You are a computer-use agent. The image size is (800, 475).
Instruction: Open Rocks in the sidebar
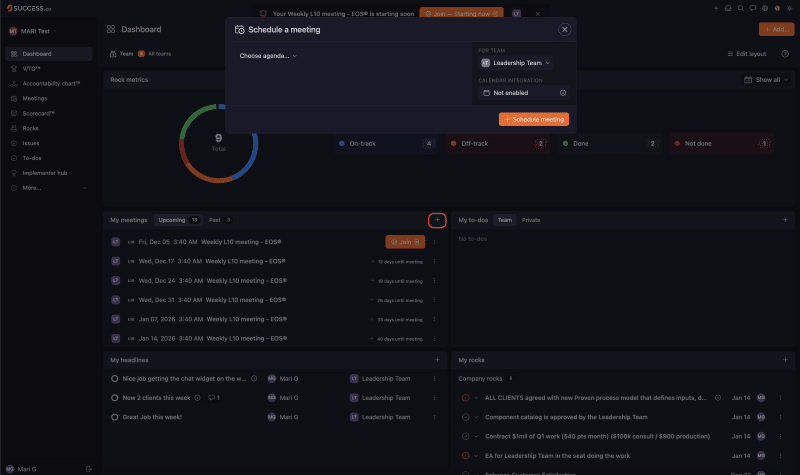tap(48, 128)
